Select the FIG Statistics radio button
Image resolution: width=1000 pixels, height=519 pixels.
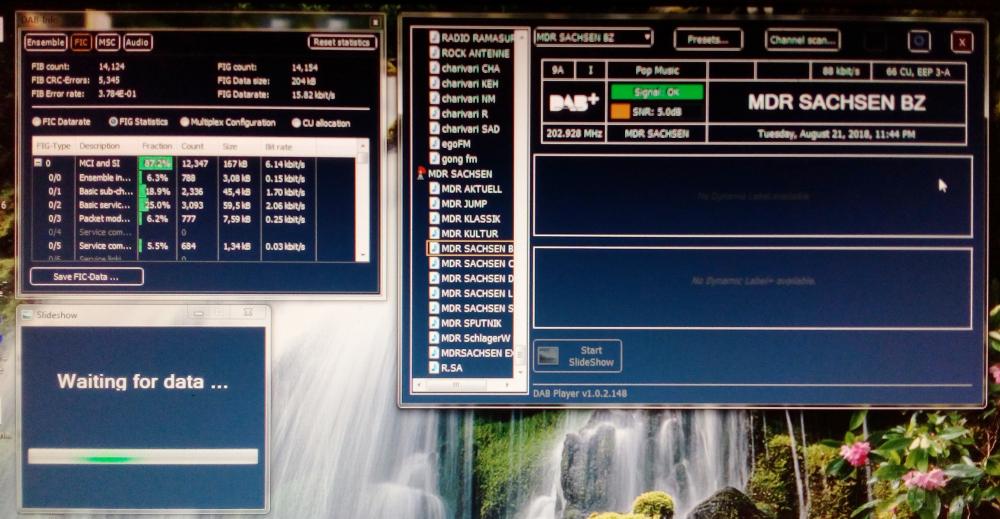coord(114,122)
